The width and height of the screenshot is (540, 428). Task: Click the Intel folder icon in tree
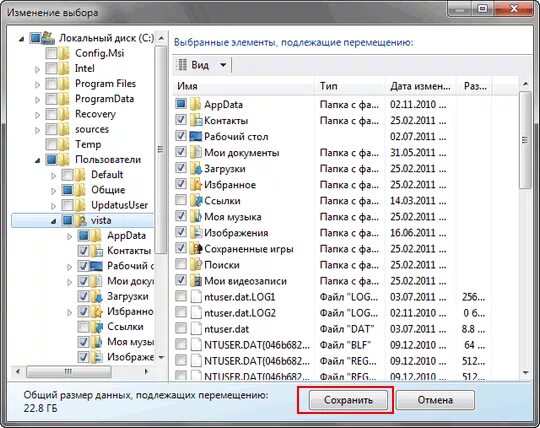point(64,69)
